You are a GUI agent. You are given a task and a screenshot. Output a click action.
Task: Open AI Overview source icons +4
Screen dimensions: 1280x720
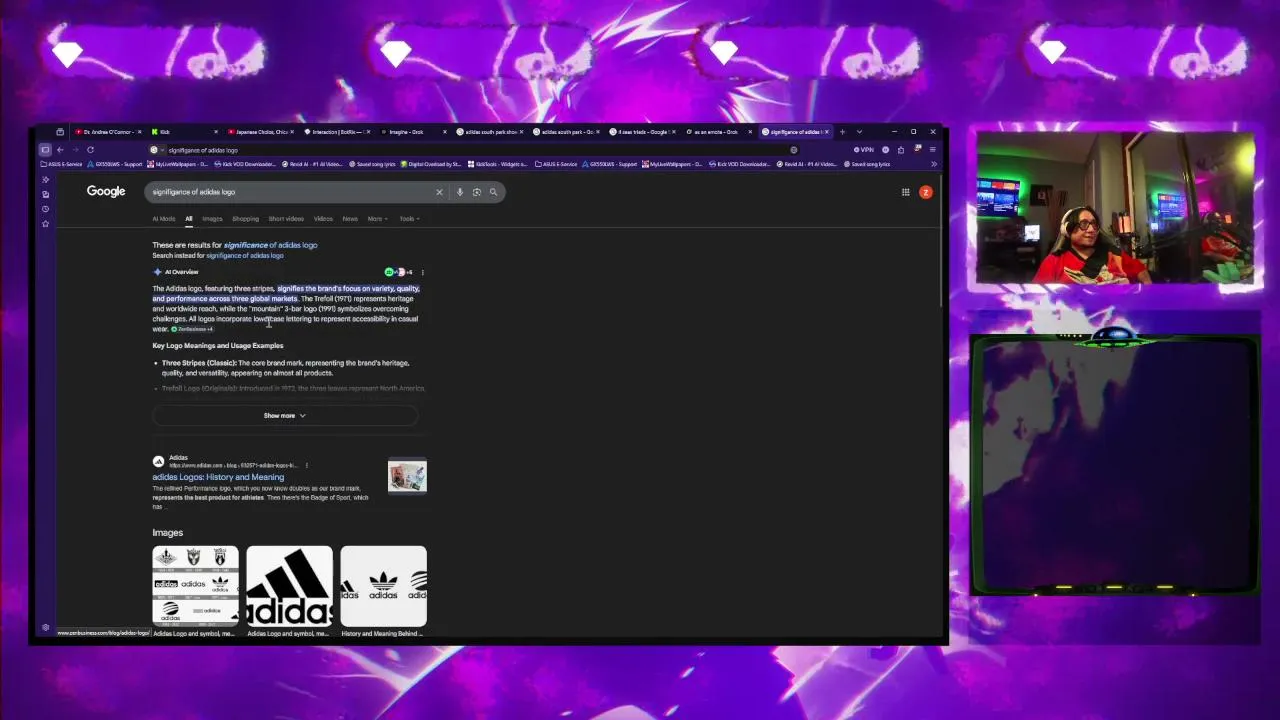click(x=398, y=272)
